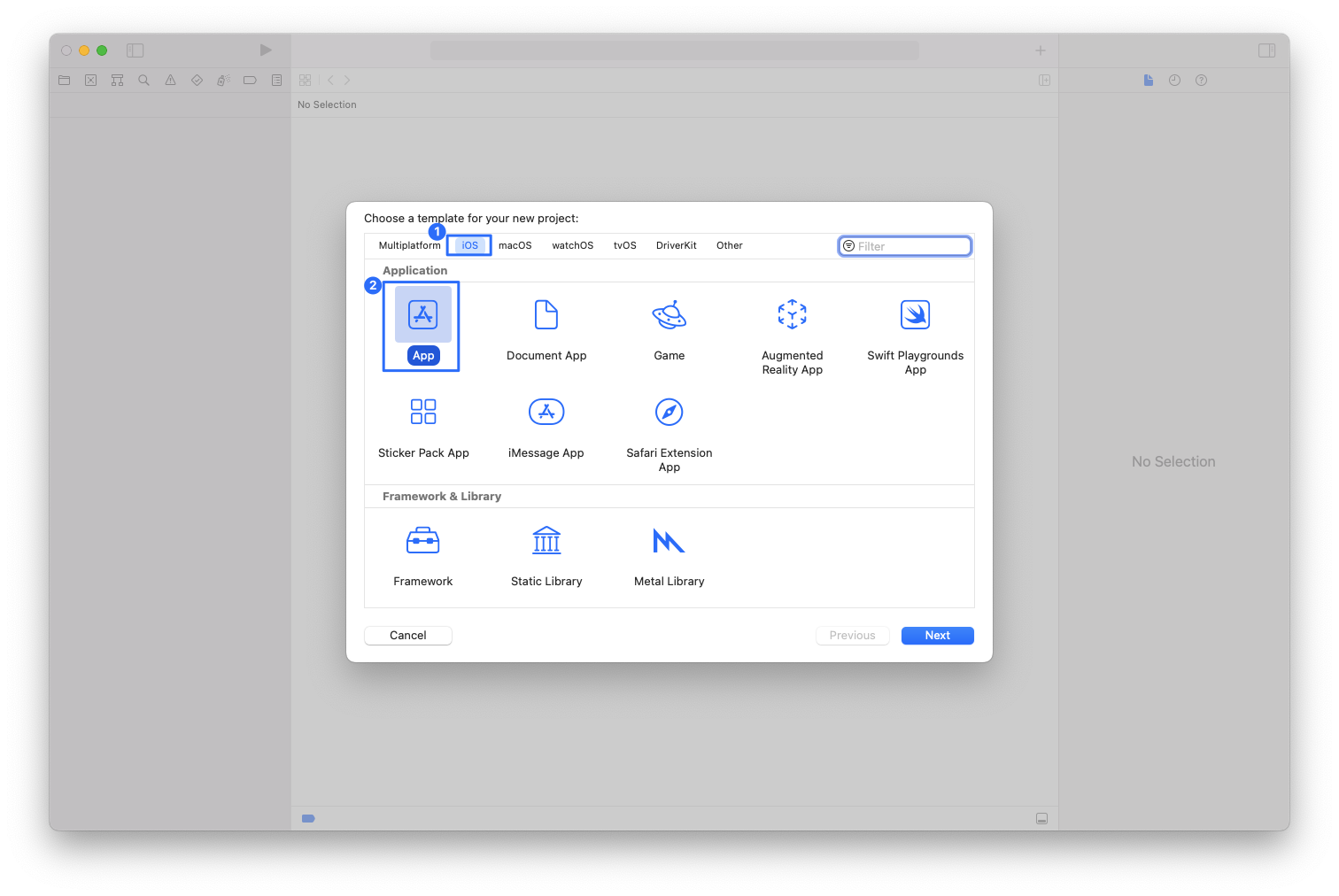
Task: Select the Framework template
Action: 423,556
